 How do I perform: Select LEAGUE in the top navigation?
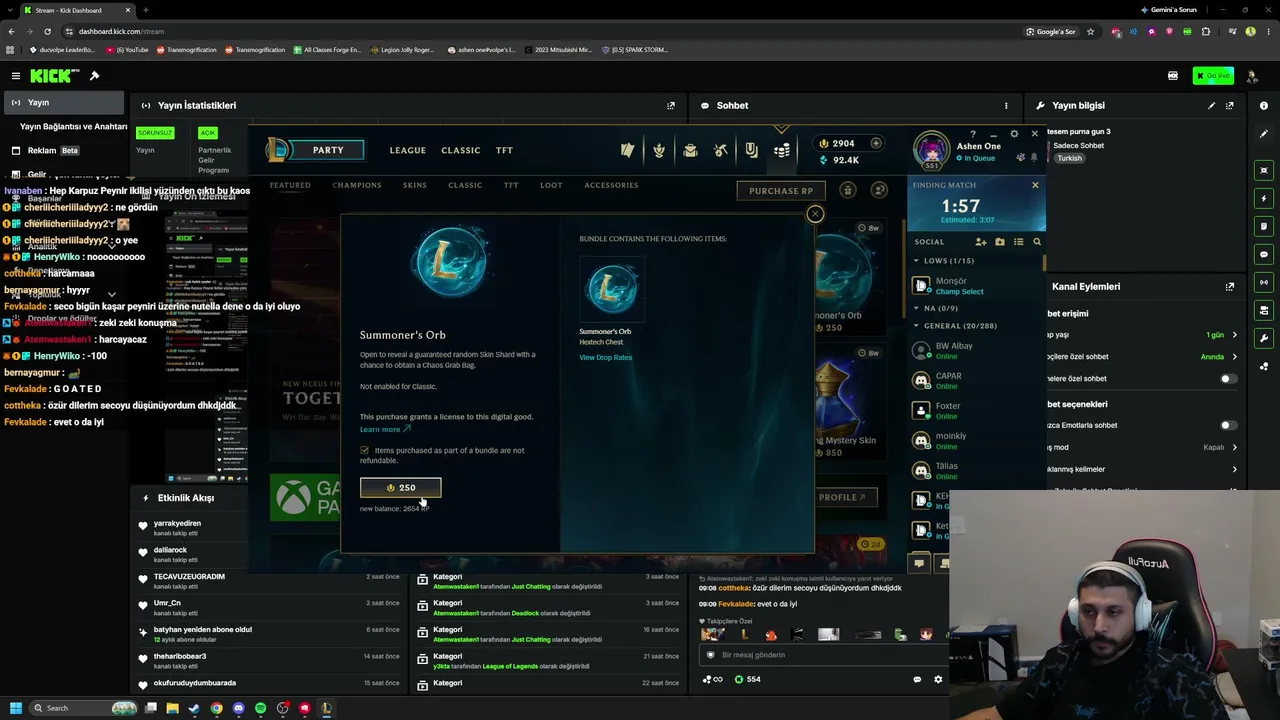click(x=408, y=150)
